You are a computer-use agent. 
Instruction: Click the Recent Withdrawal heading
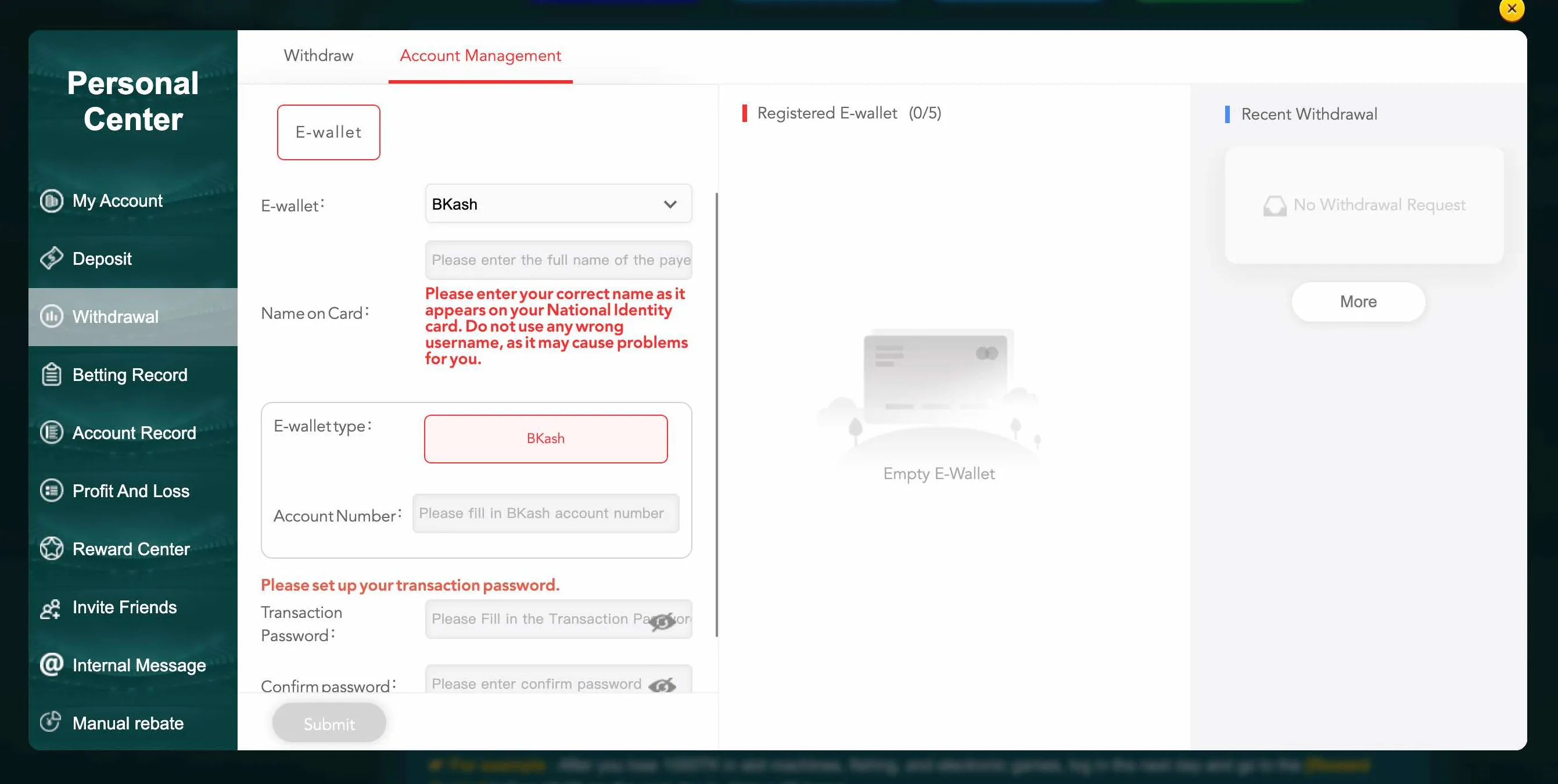1309,114
